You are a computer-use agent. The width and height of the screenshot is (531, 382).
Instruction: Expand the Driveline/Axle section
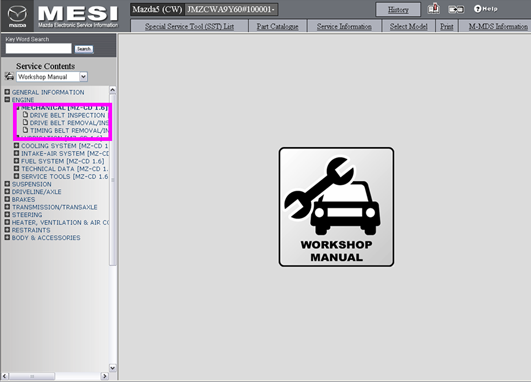[x=7, y=191]
